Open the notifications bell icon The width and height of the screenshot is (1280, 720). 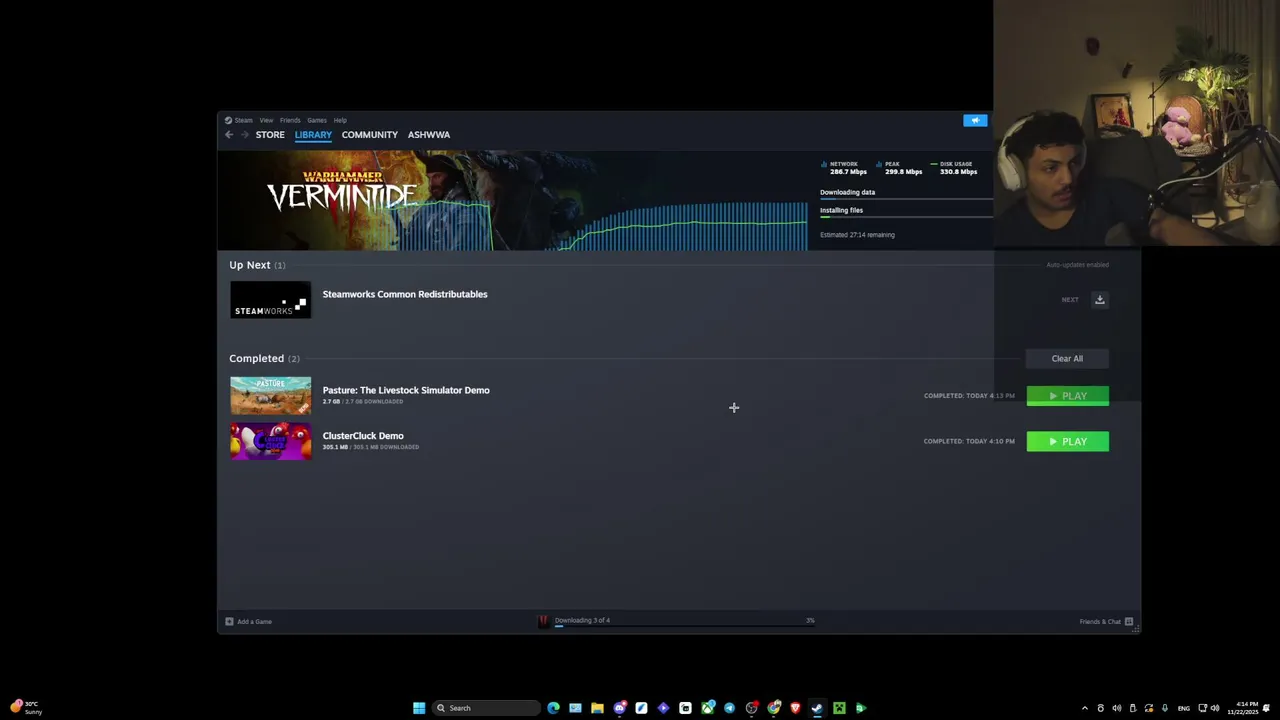pyautogui.click(x=1266, y=708)
